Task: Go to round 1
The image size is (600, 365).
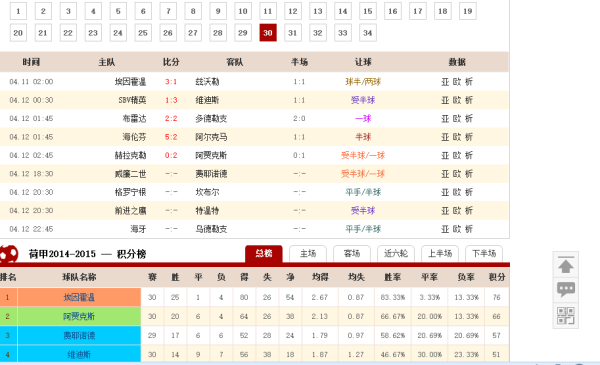Action: point(18,11)
